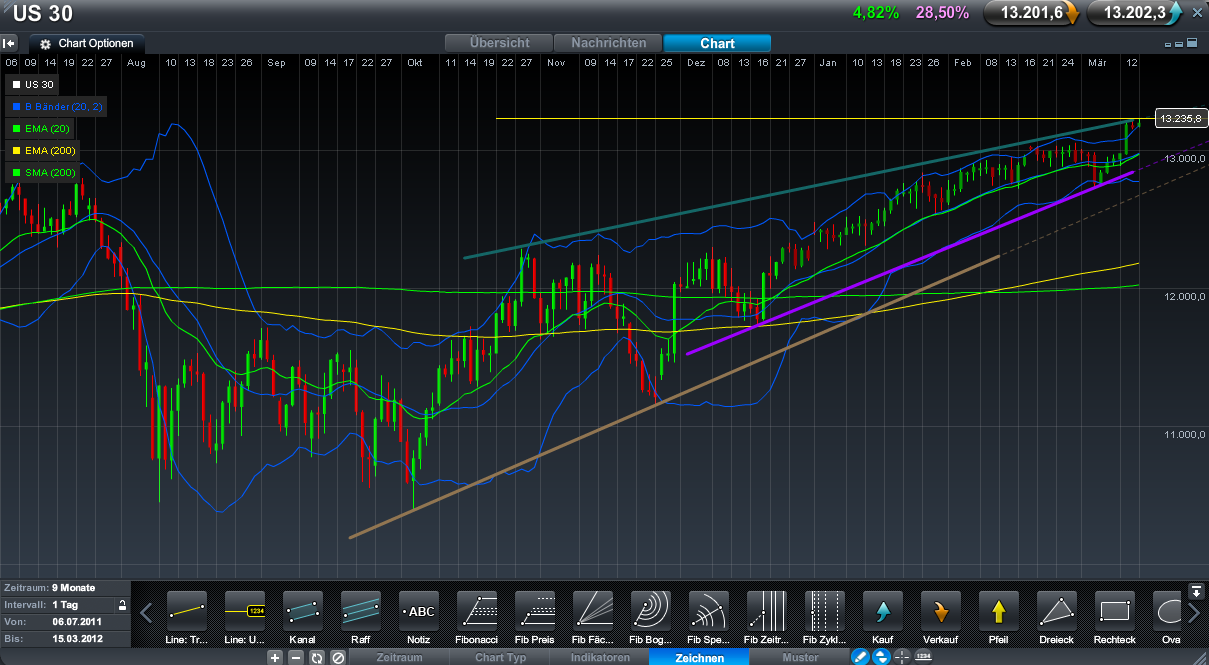The height and width of the screenshot is (665, 1209).
Task: Show previous drawing tools with left arrow
Action: [146, 611]
